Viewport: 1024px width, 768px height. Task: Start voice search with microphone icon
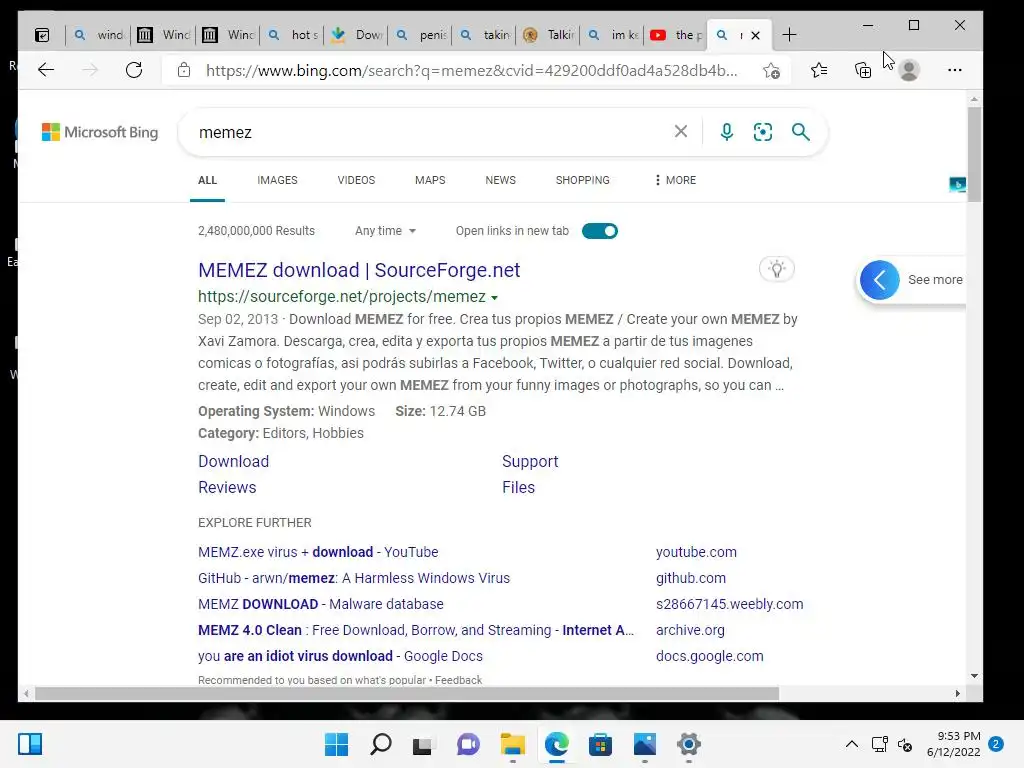click(x=726, y=132)
